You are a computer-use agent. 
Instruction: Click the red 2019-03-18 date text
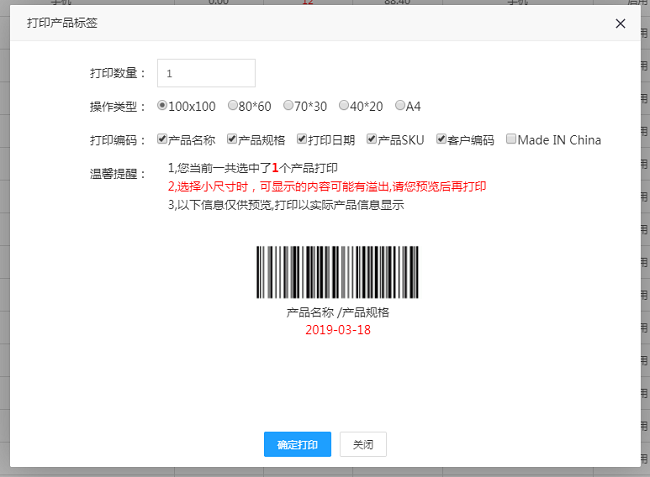(x=337, y=329)
